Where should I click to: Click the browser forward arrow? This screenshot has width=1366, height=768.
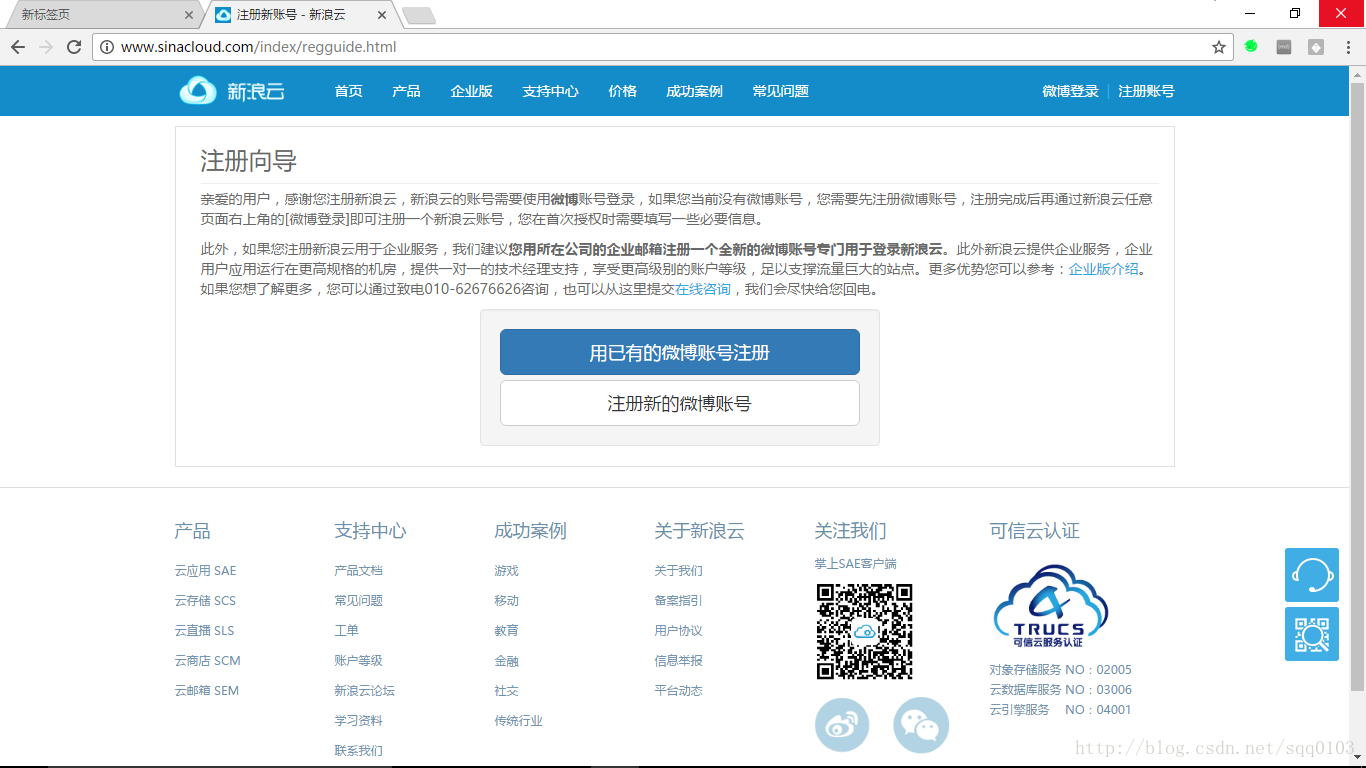(x=46, y=47)
